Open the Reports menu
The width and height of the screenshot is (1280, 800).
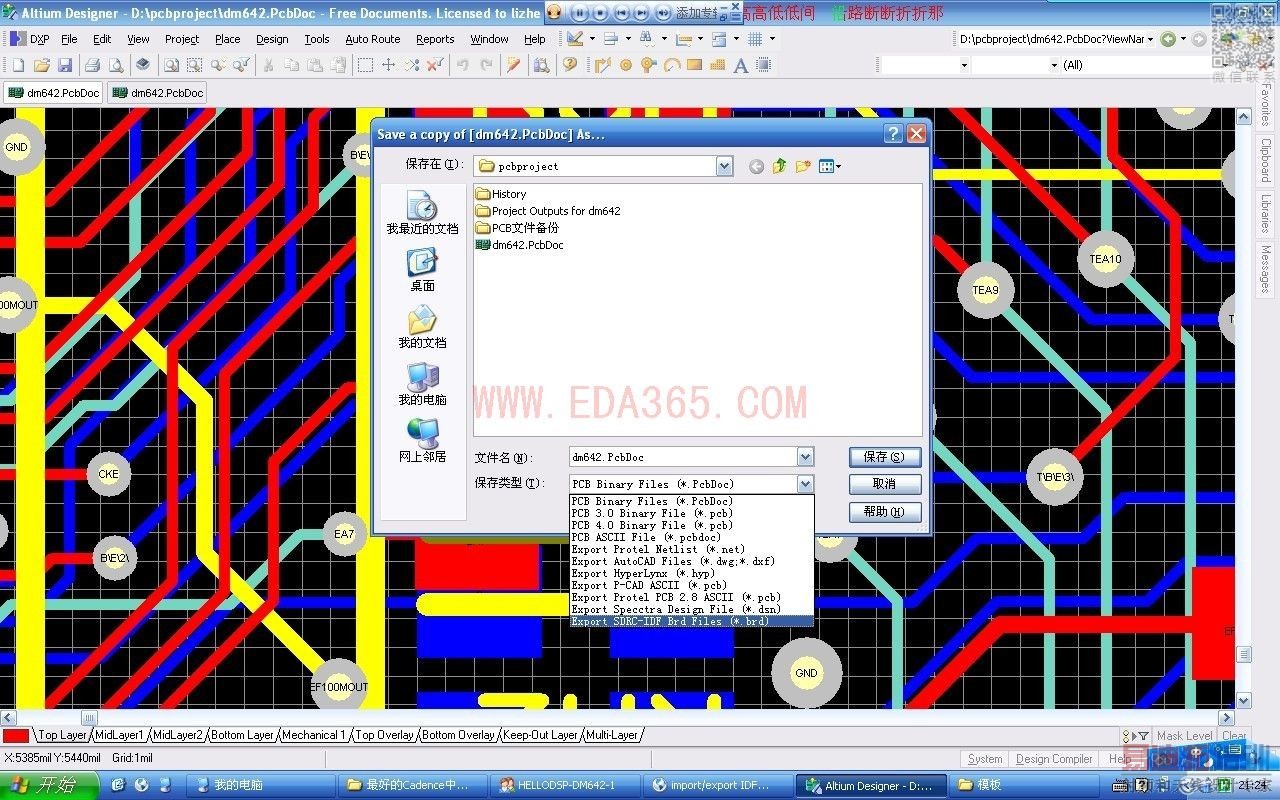435,39
